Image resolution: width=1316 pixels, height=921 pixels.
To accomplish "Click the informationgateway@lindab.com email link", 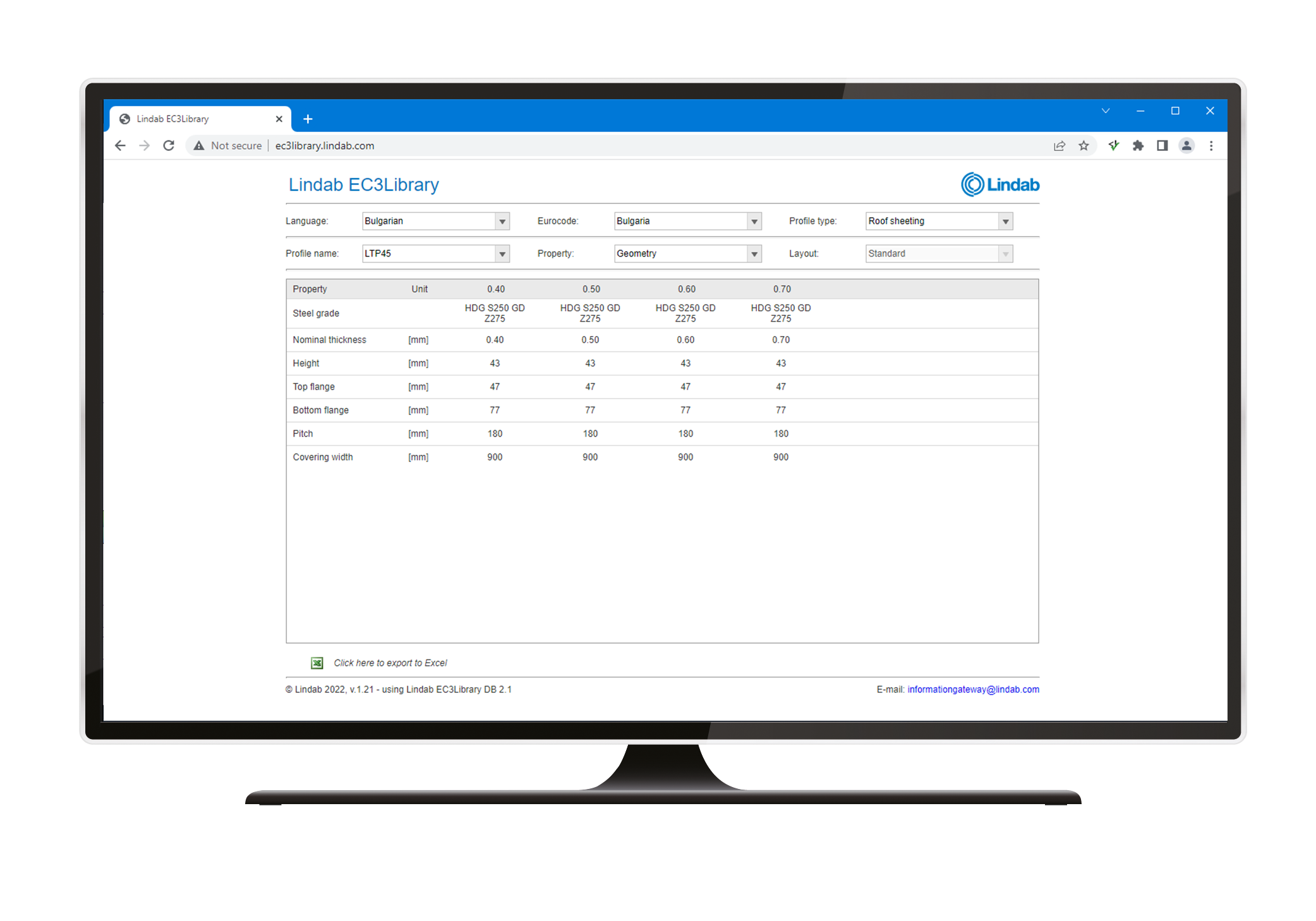I will pos(973,689).
